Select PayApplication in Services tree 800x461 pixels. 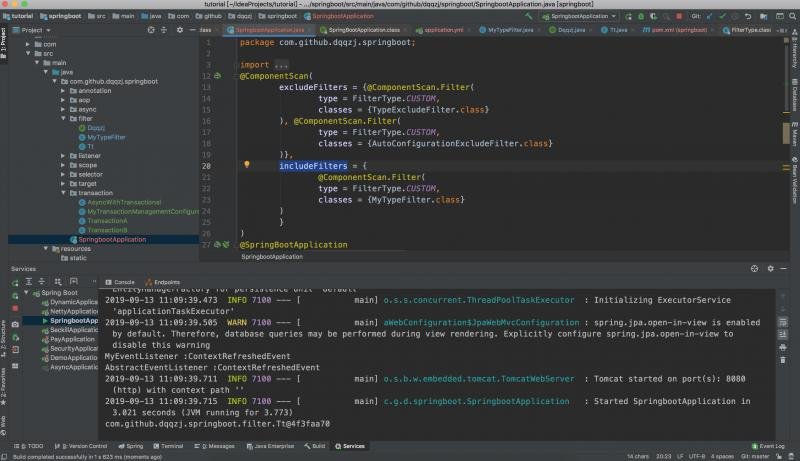71,339
